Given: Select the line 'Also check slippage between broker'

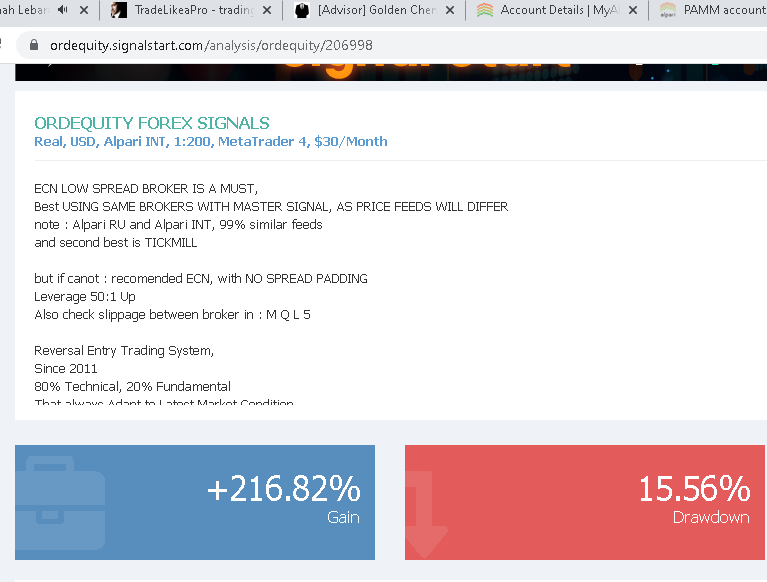Looking at the screenshot, I should 172,315.
